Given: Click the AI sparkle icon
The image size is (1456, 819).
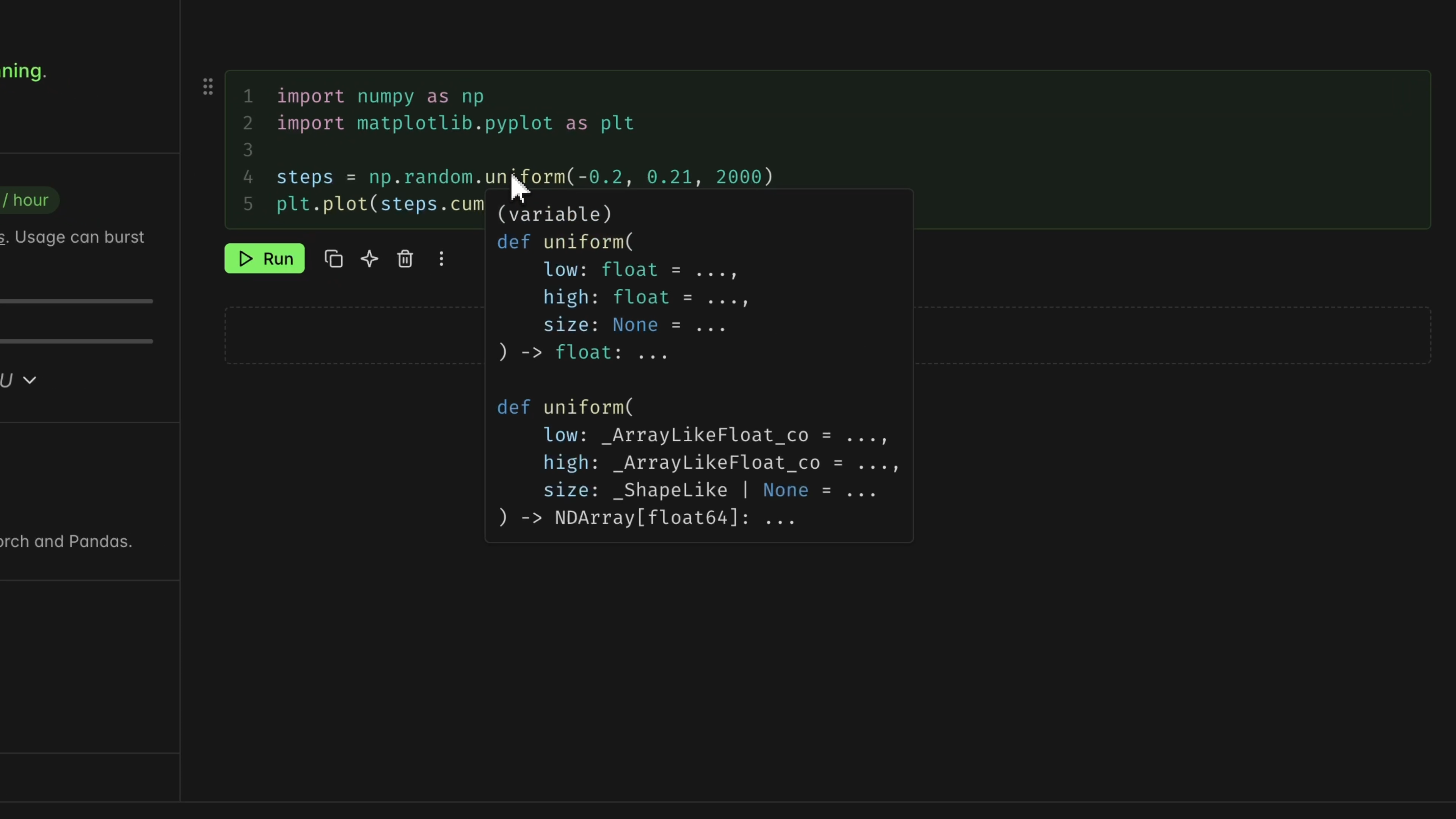Looking at the screenshot, I should (x=370, y=259).
